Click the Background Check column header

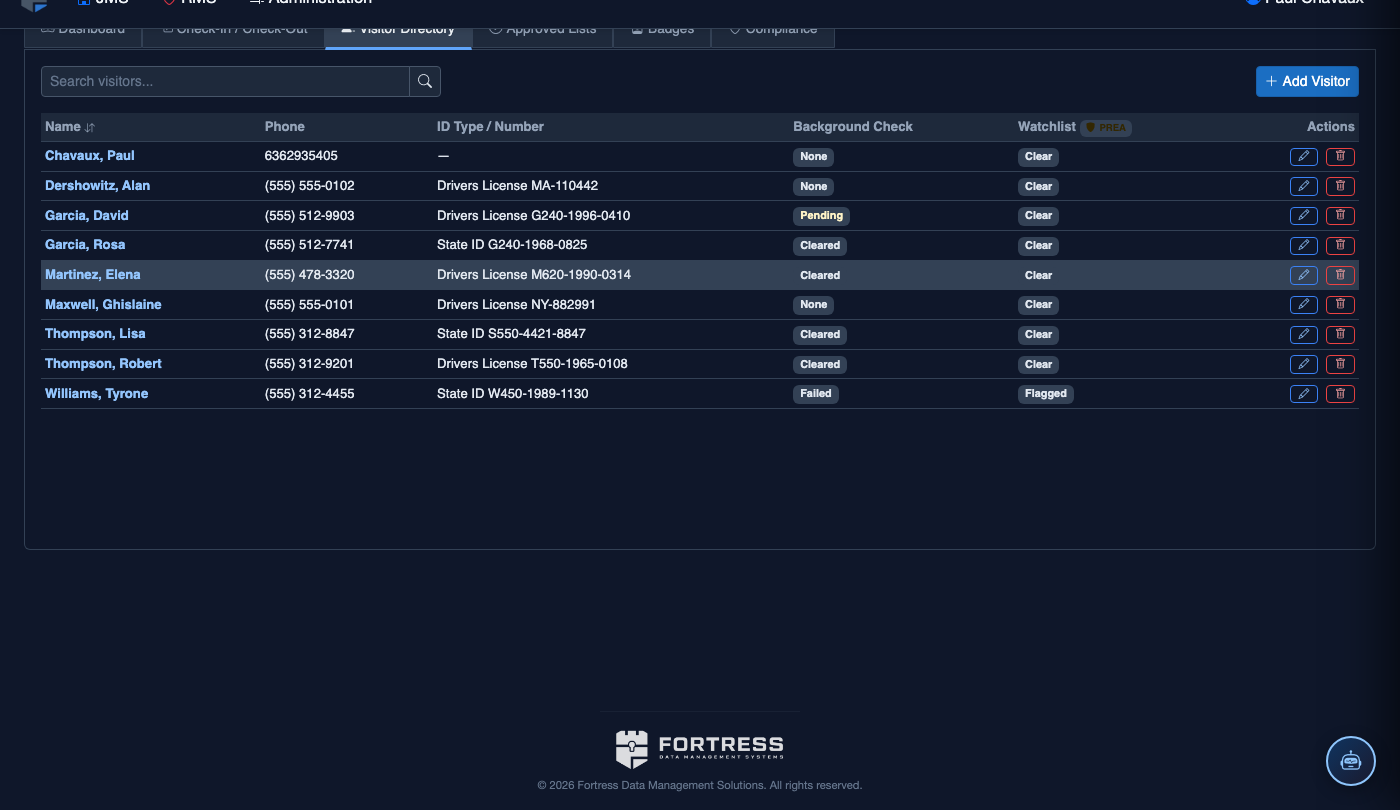coord(853,127)
